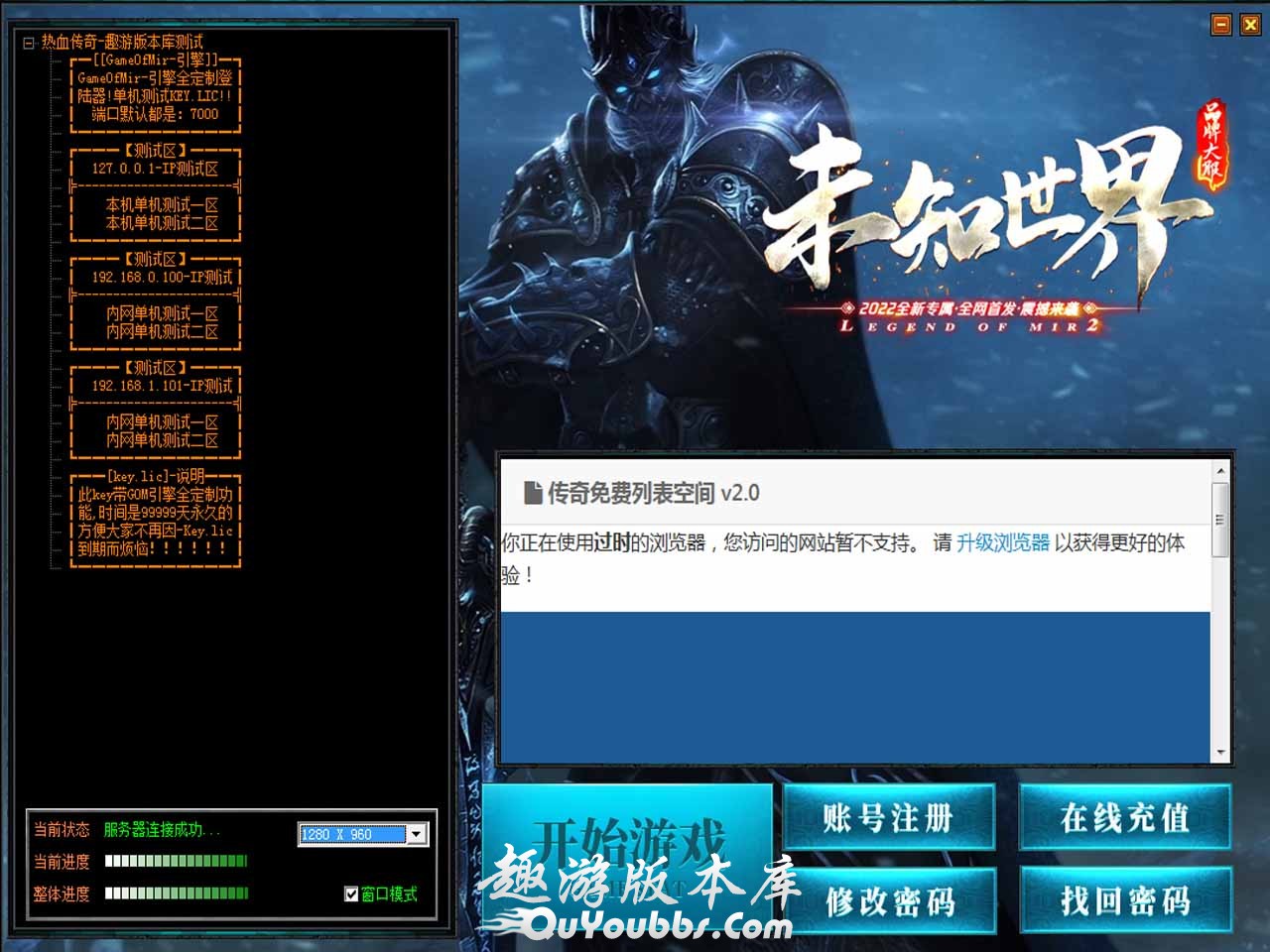Click the 【测试区】 header above 127.0.0.1

(156, 151)
